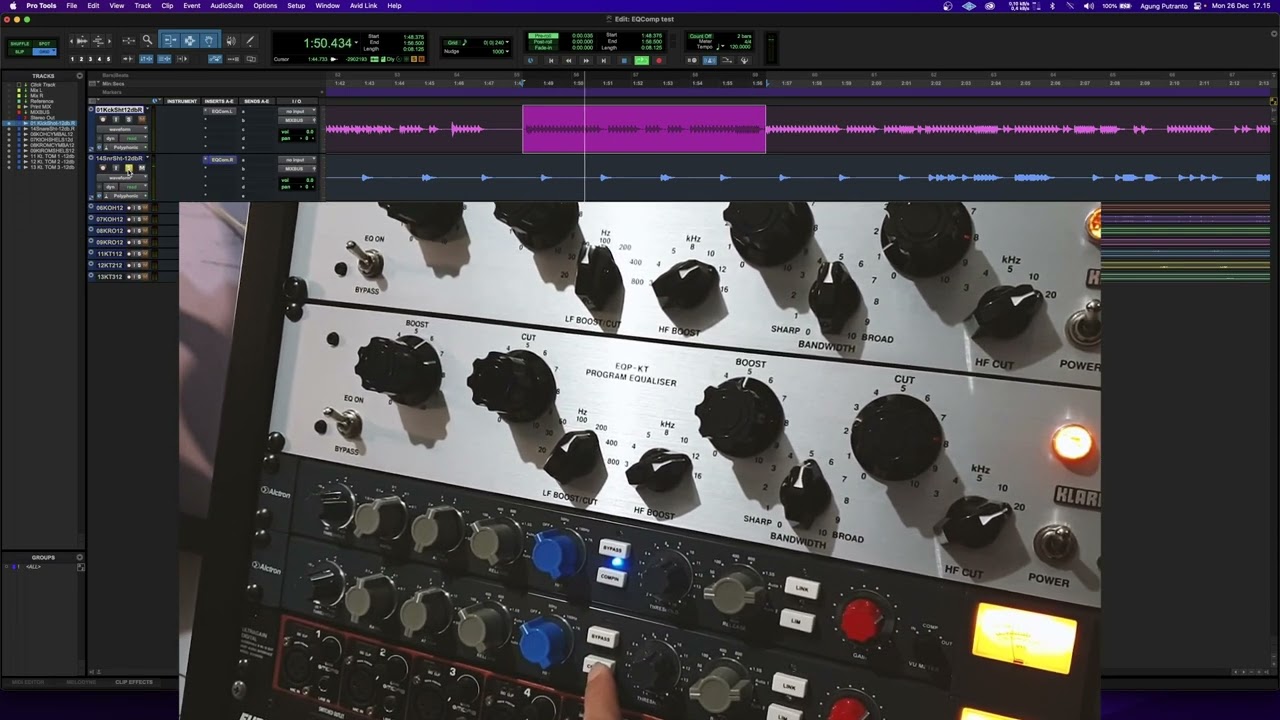Open automation mode 'read' on 01KckSht12dbR
The image size is (1280, 720).
point(133,138)
